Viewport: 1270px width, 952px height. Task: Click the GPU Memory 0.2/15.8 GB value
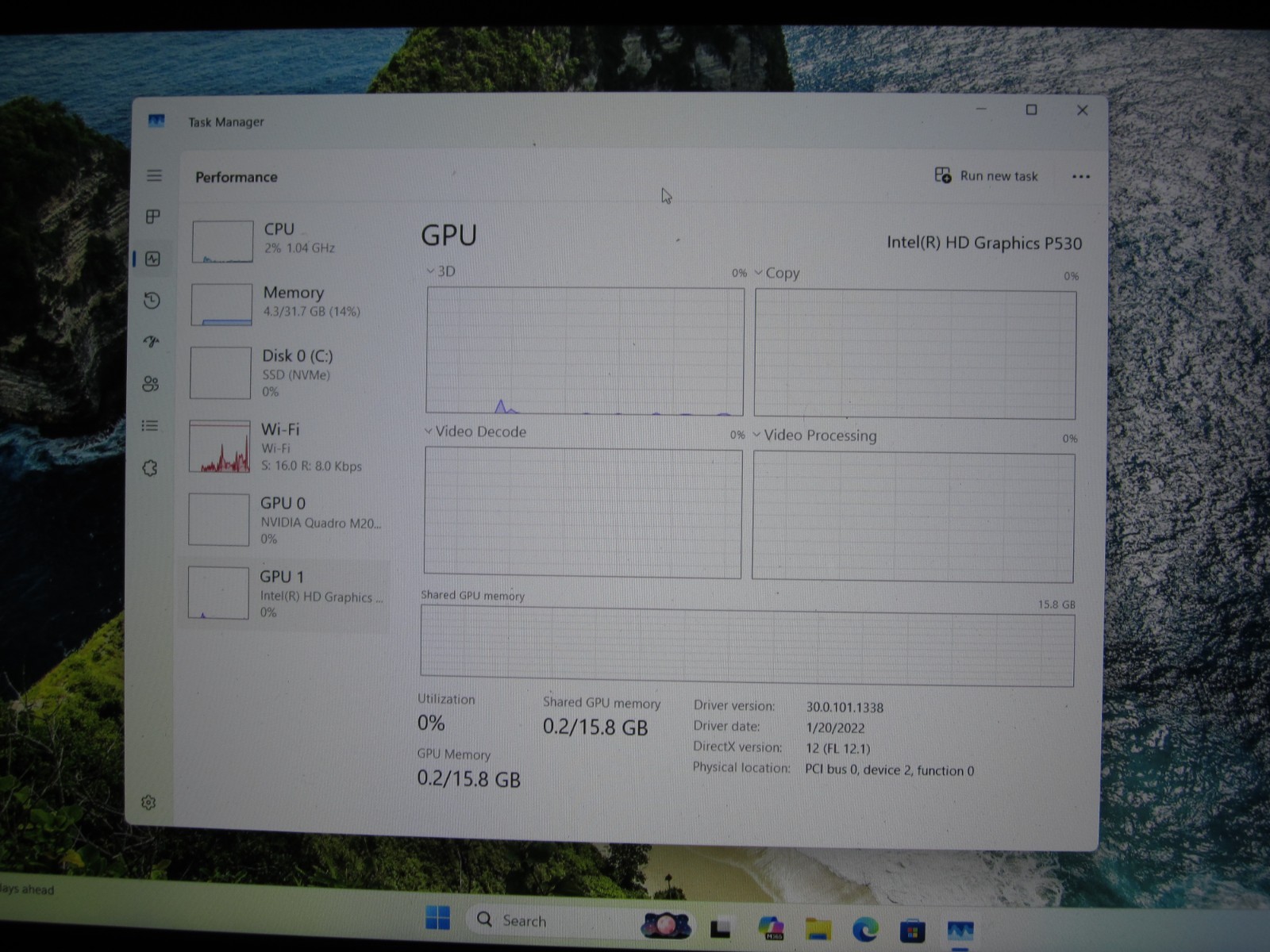(468, 779)
